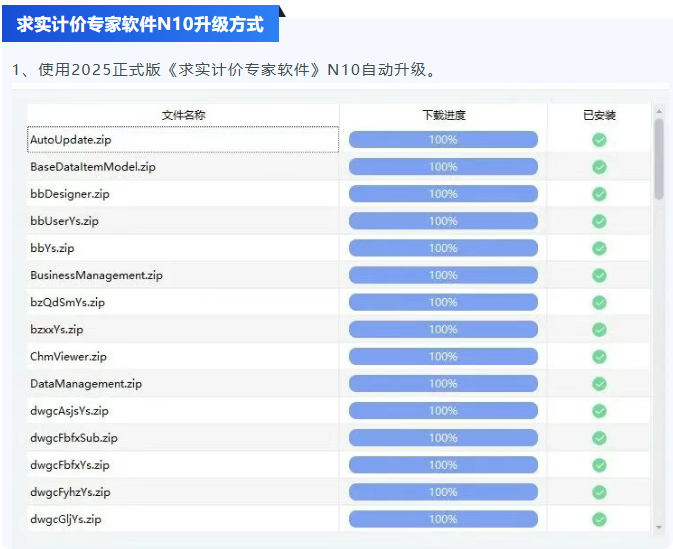Select the bzQdSmYs.zip file name
The width and height of the screenshot is (673, 549).
pos(67,302)
